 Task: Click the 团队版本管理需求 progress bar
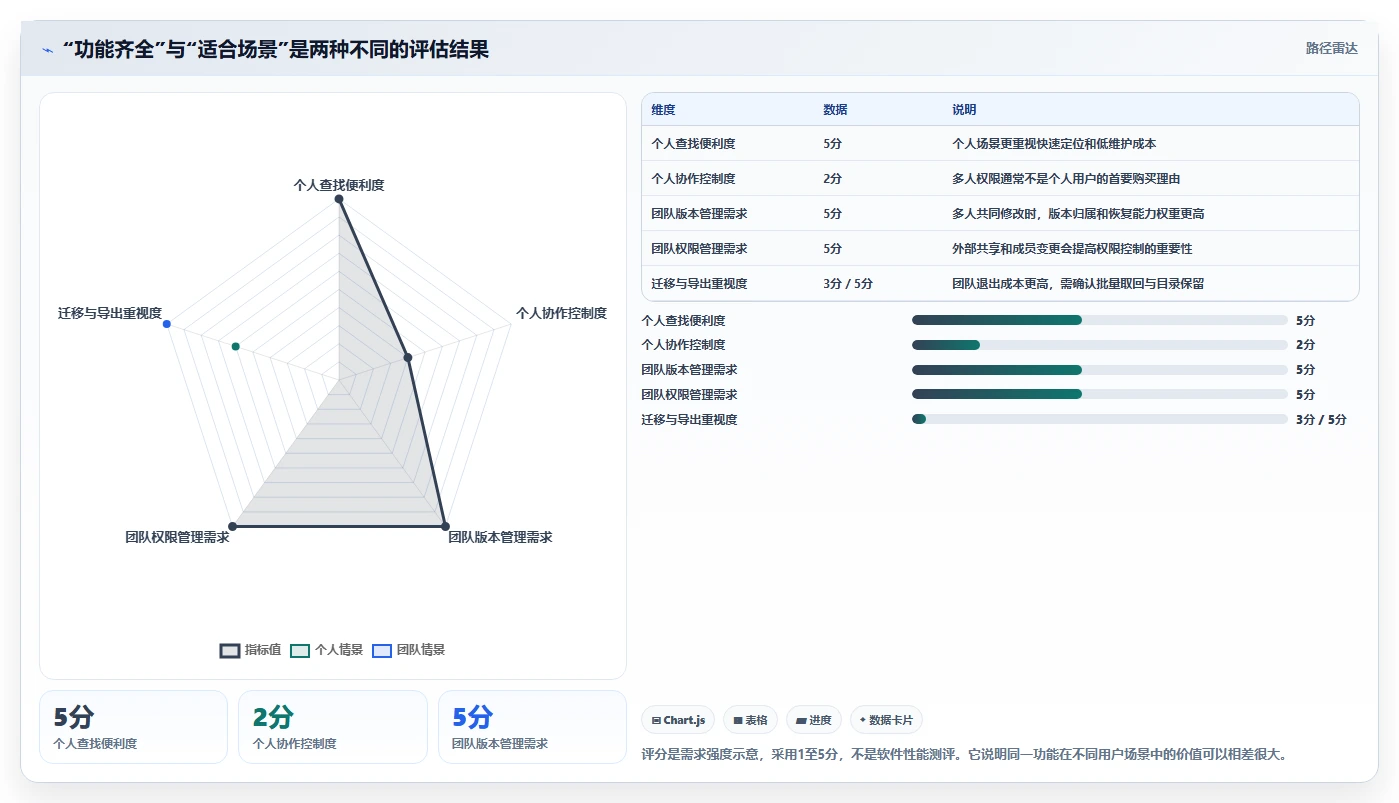pyautogui.click(x=1100, y=370)
